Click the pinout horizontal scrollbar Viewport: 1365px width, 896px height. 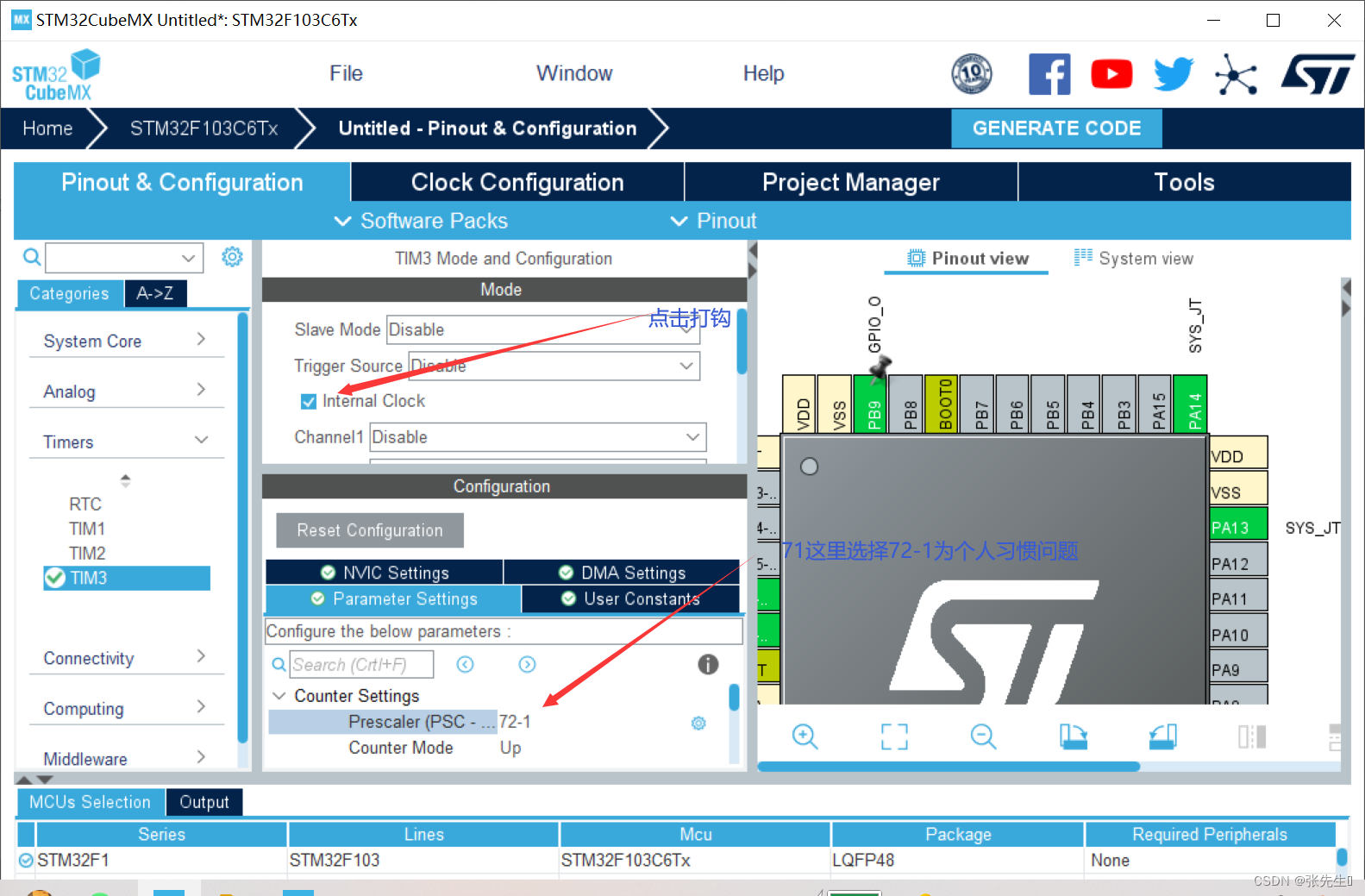pyautogui.click(x=949, y=766)
